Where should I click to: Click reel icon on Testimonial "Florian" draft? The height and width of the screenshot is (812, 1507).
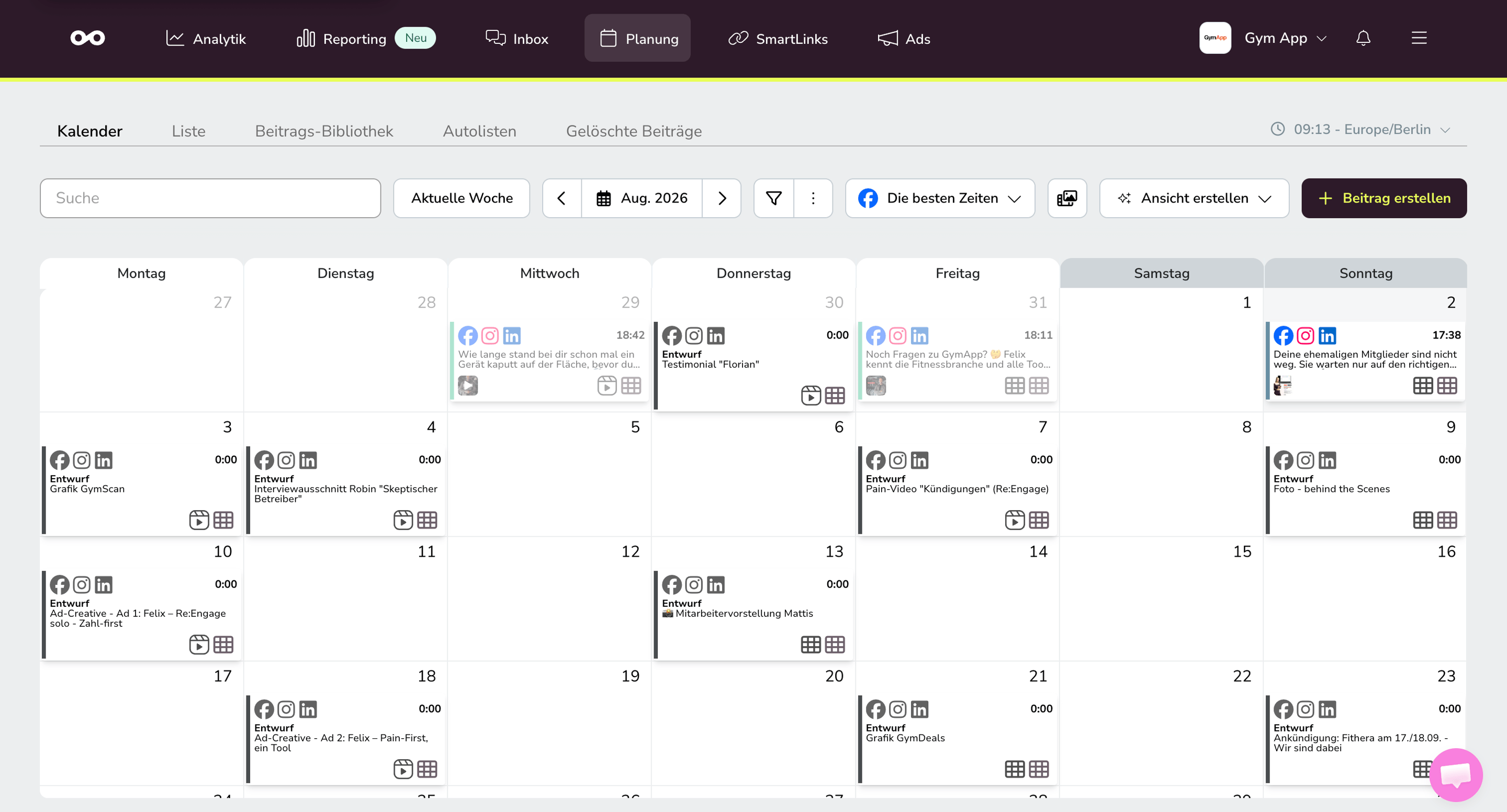coord(811,396)
